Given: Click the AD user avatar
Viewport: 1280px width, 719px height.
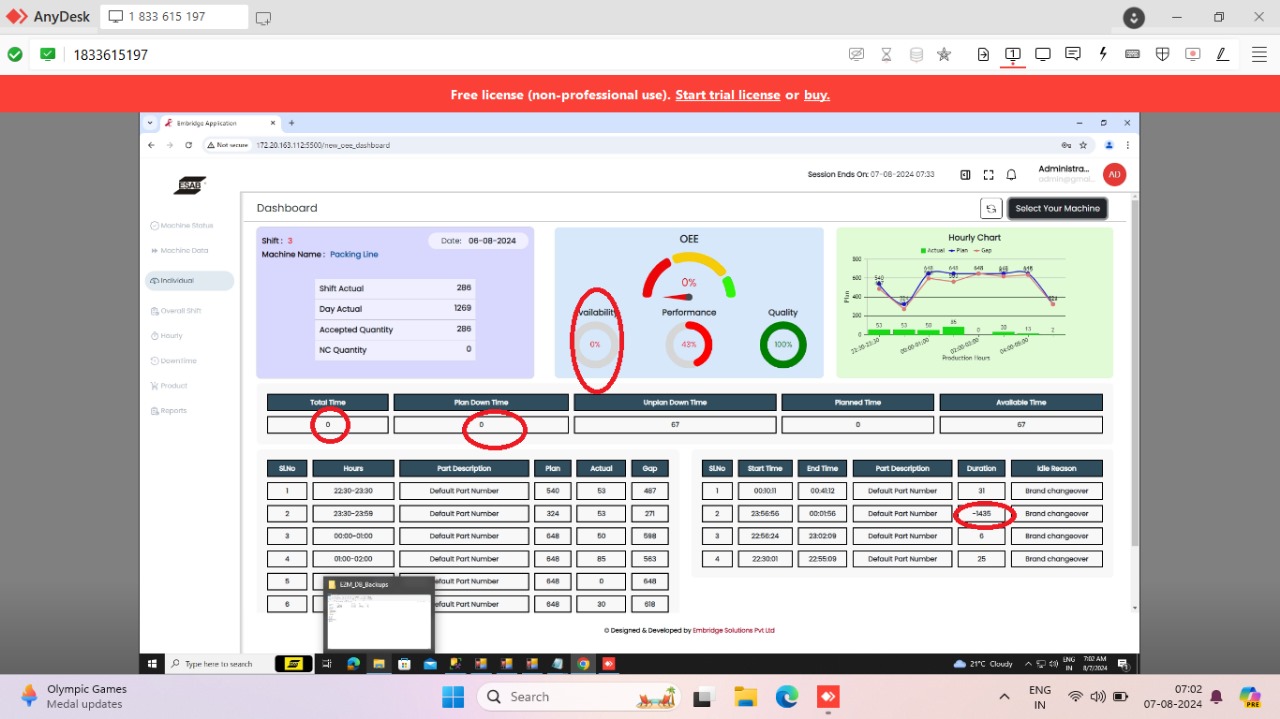Looking at the screenshot, I should [1114, 174].
